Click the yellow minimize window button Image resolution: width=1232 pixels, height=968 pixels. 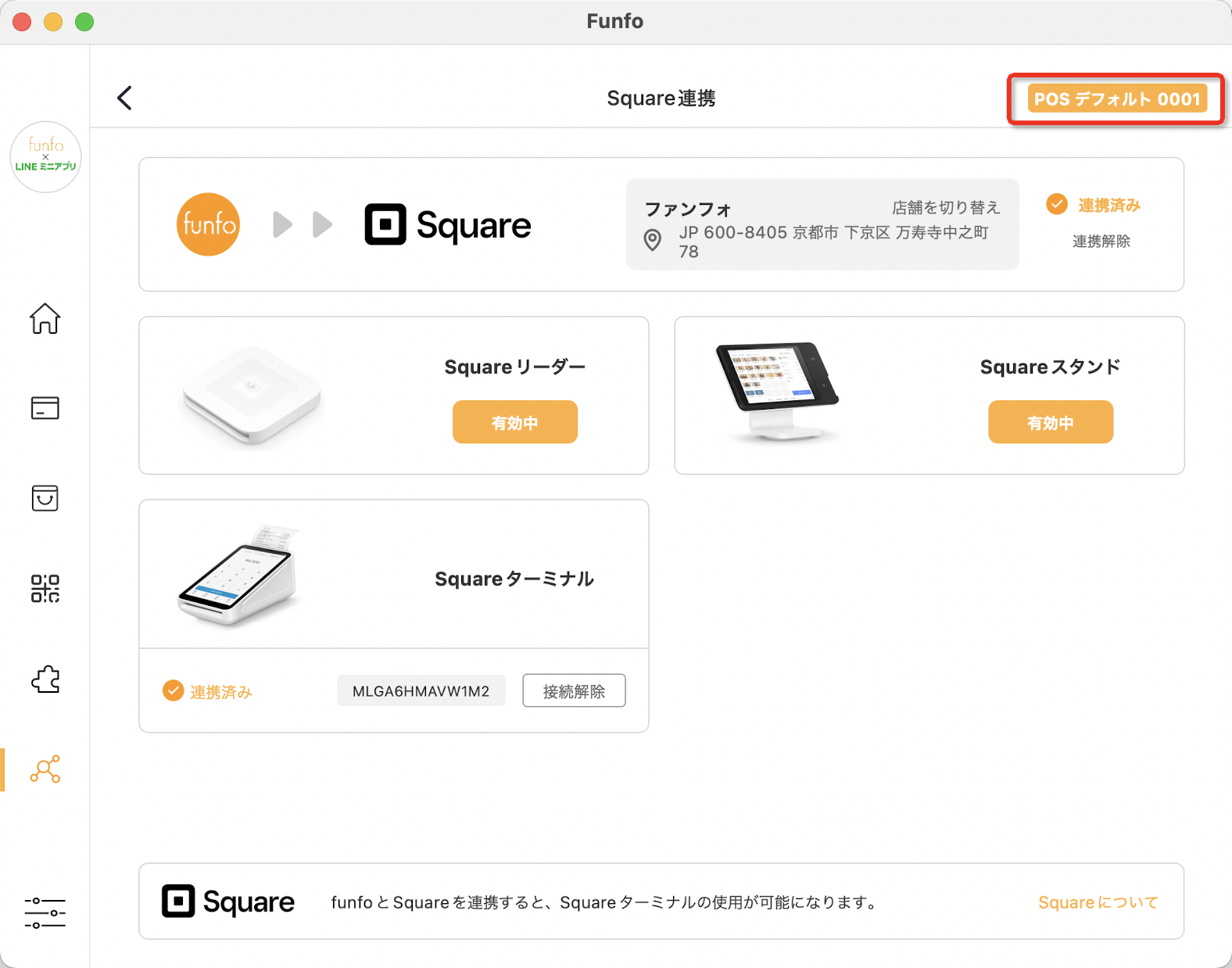click(x=53, y=22)
